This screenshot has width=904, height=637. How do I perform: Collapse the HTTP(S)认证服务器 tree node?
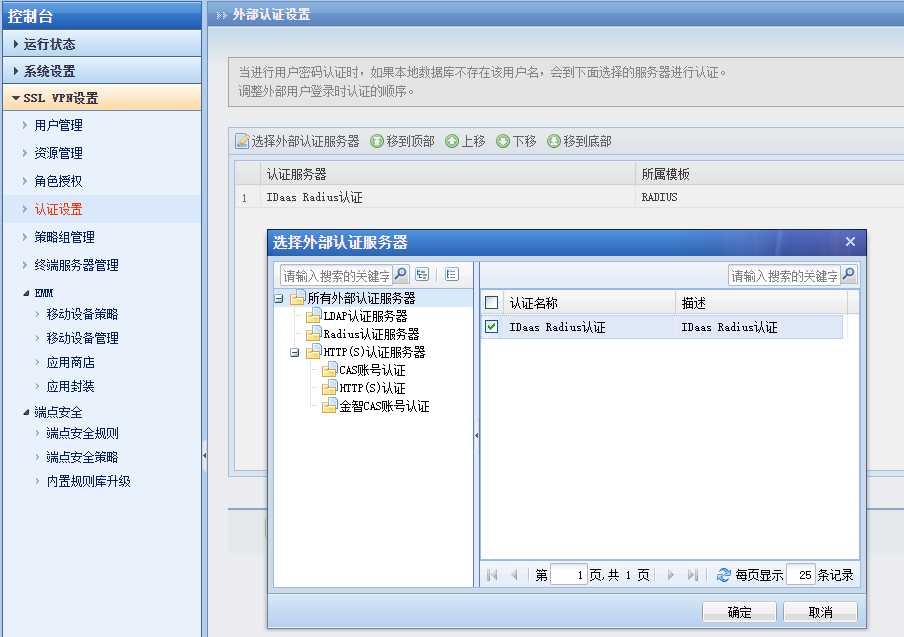[295, 352]
